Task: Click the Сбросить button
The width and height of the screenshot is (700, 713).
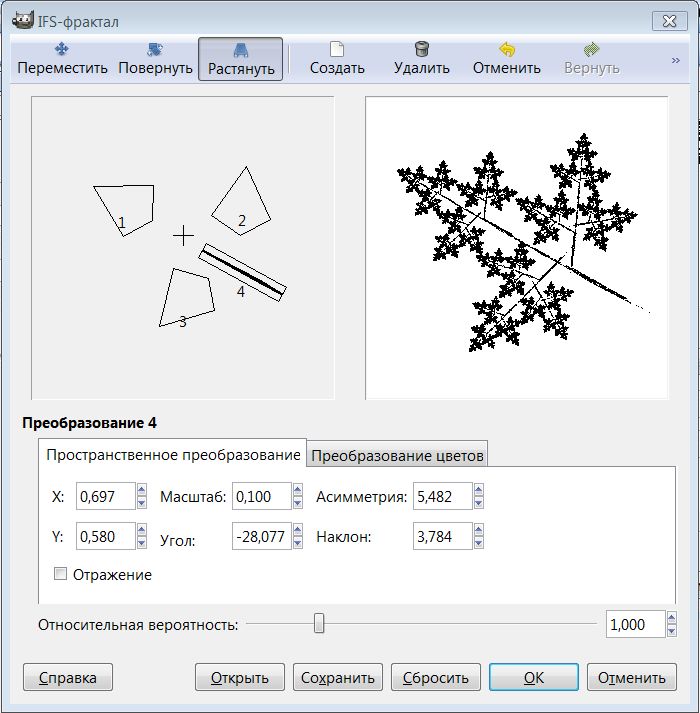Action: point(436,677)
